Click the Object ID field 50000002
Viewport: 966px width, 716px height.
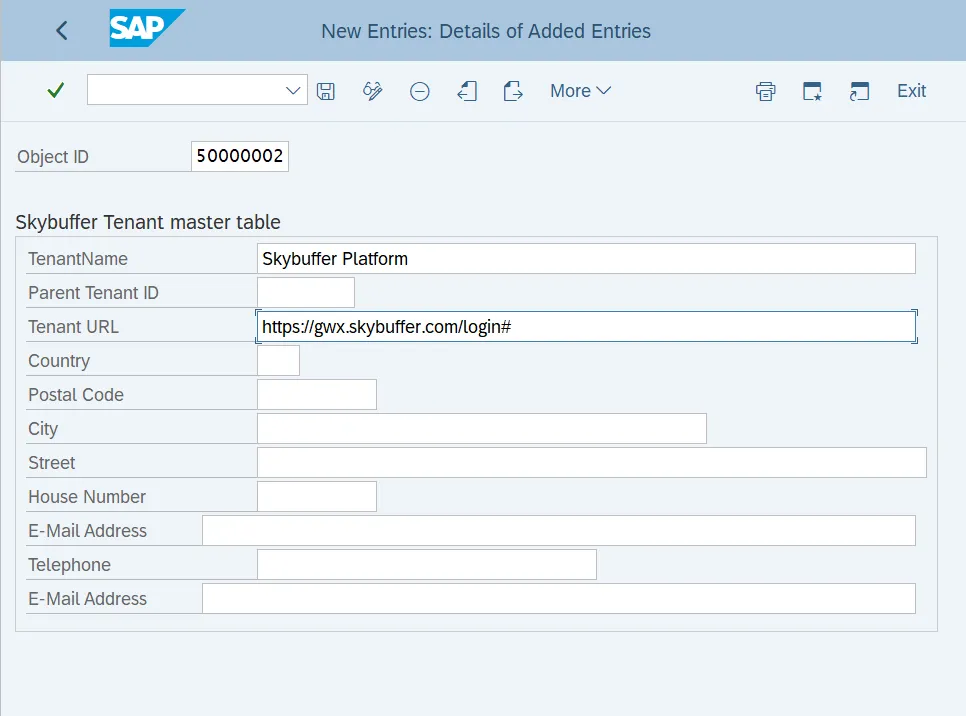(240, 156)
